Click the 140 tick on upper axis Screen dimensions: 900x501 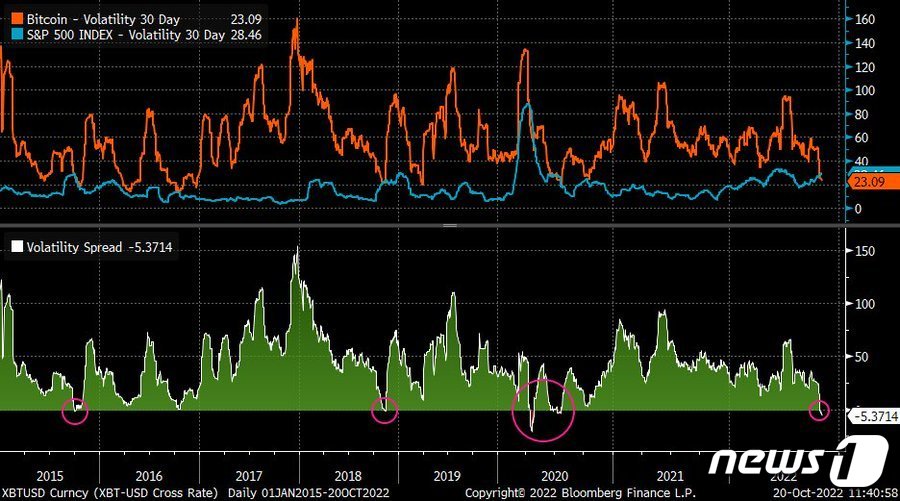pyautogui.click(x=865, y=44)
